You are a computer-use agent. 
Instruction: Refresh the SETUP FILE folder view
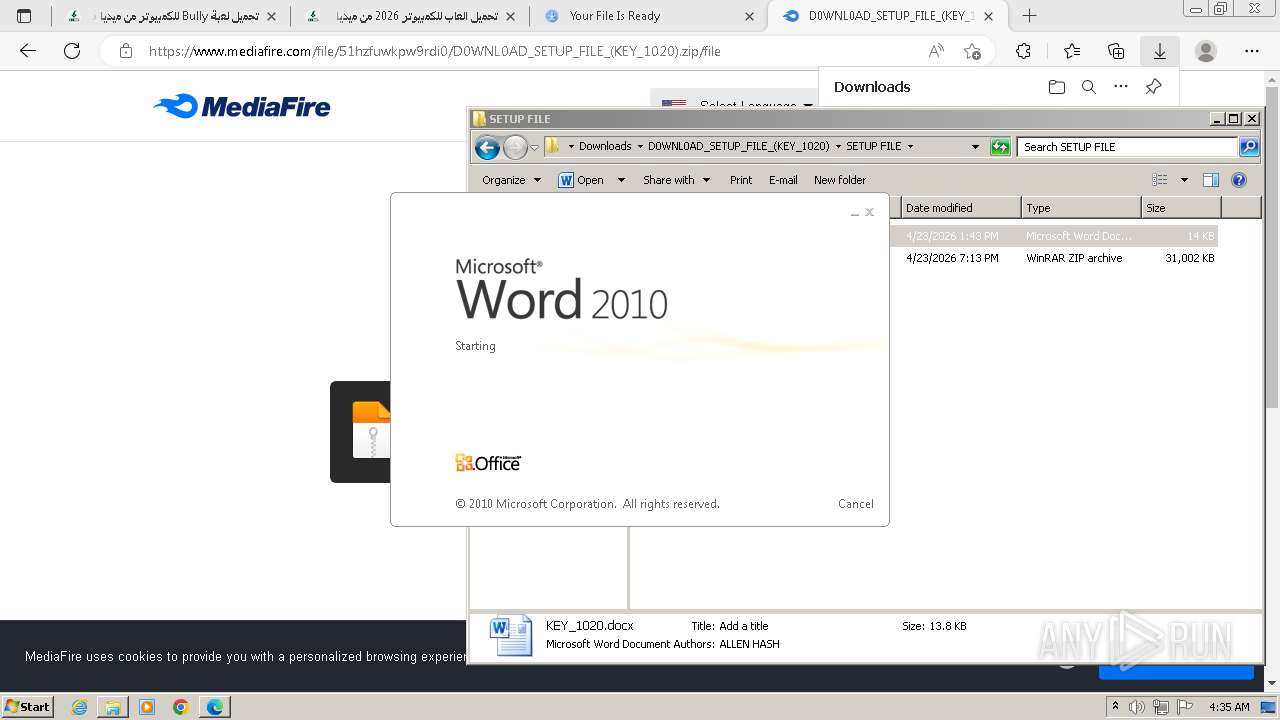click(1000, 147)
